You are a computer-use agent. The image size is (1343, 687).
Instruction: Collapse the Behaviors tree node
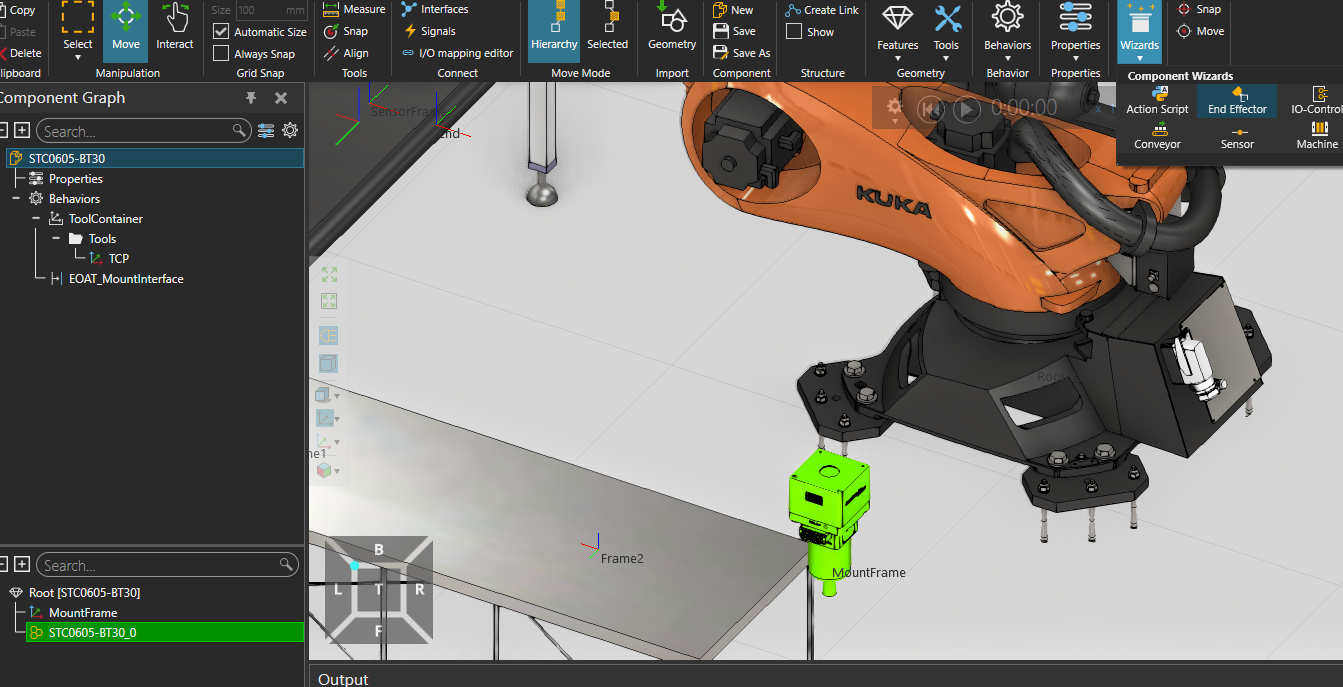pos(16,199)
